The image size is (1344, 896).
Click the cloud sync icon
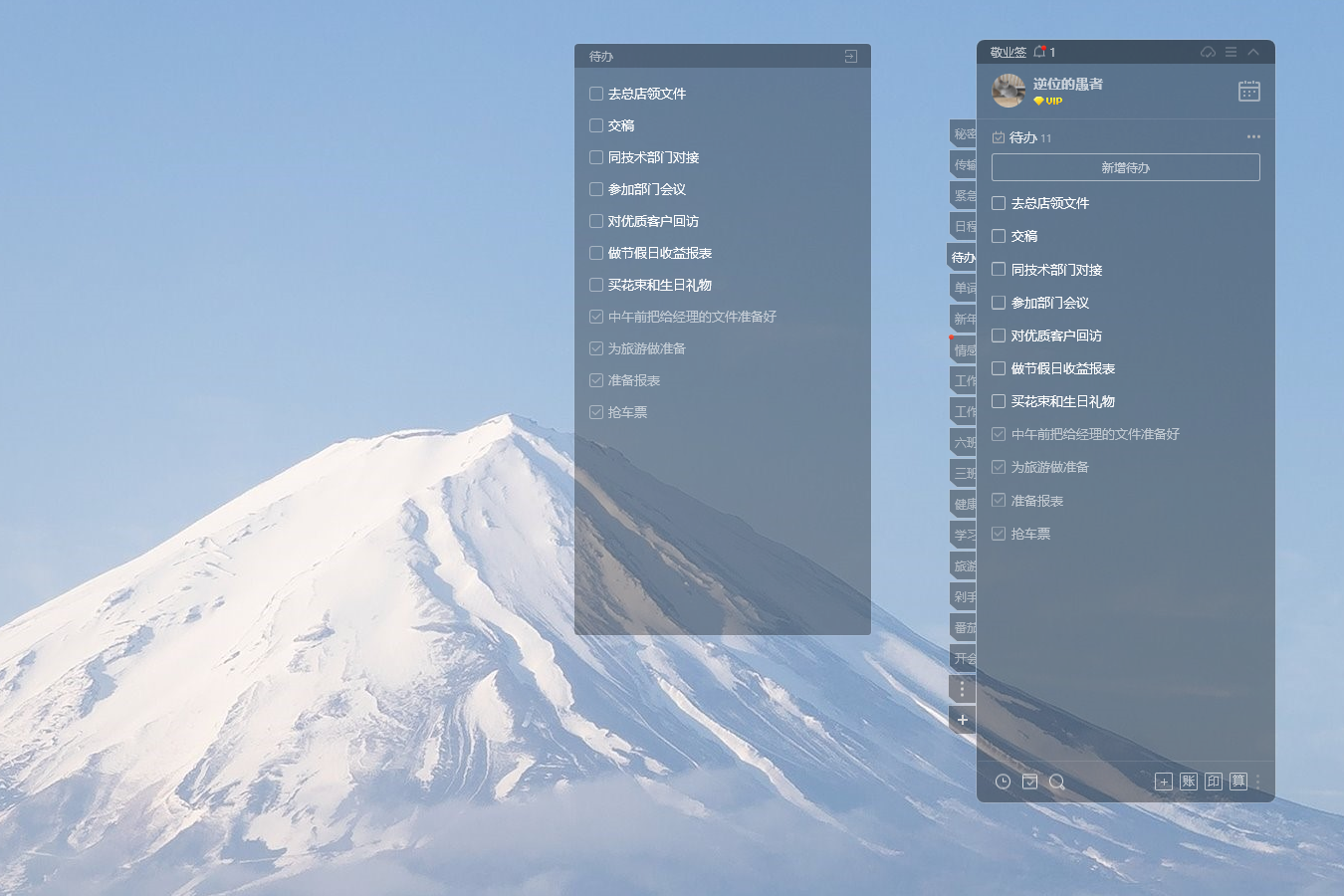(x=1208, y=52)
